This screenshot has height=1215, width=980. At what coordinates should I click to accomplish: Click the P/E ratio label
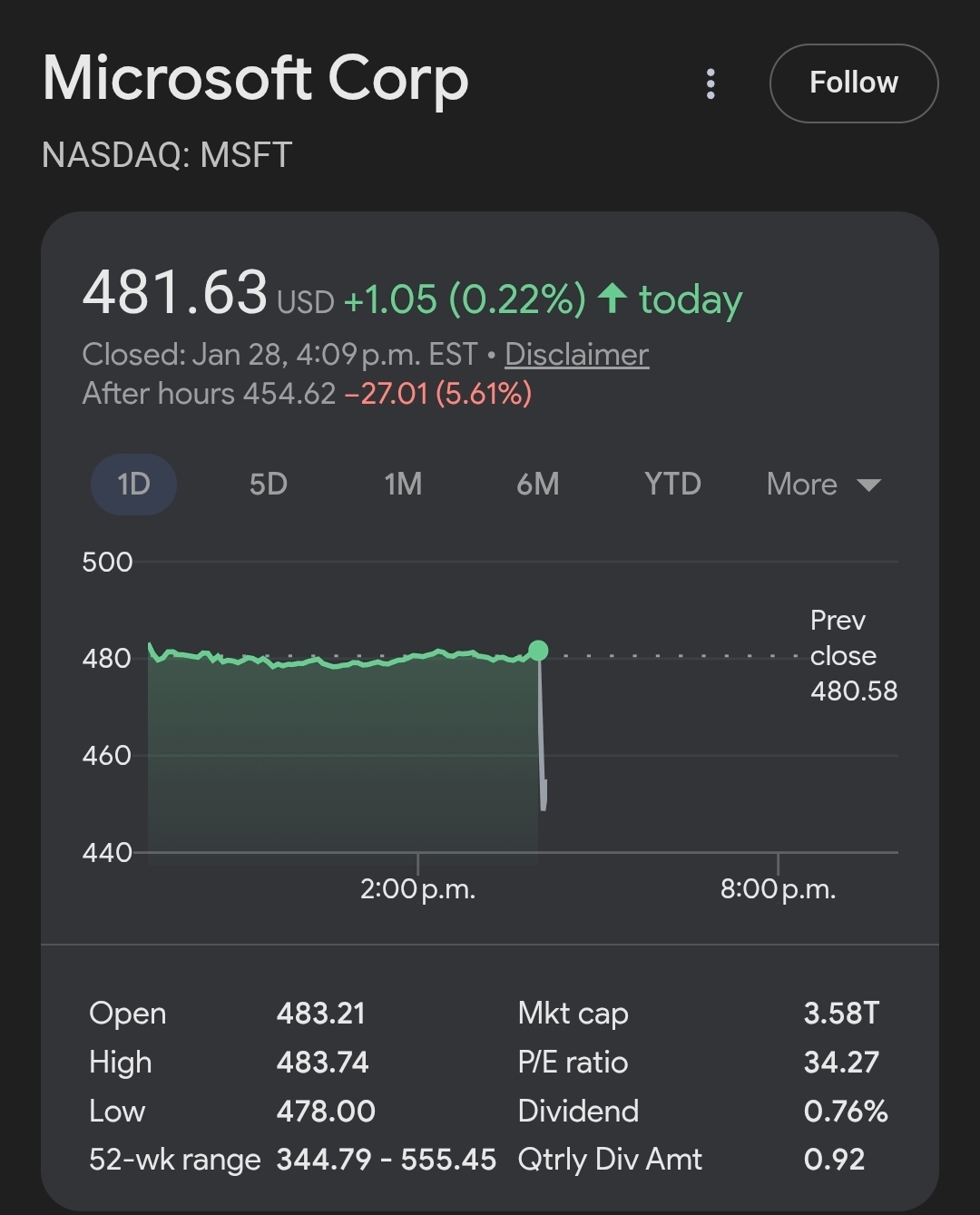(x=573, y=1062)
